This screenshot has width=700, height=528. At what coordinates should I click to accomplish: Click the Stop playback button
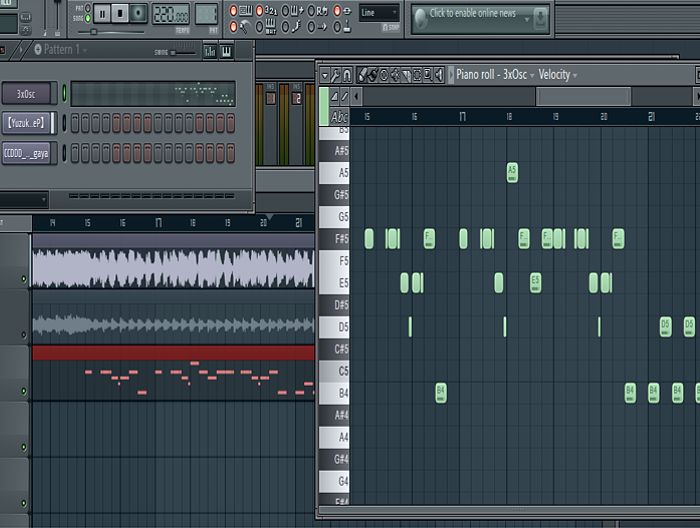pyautogui.click(x=120, y=13)
